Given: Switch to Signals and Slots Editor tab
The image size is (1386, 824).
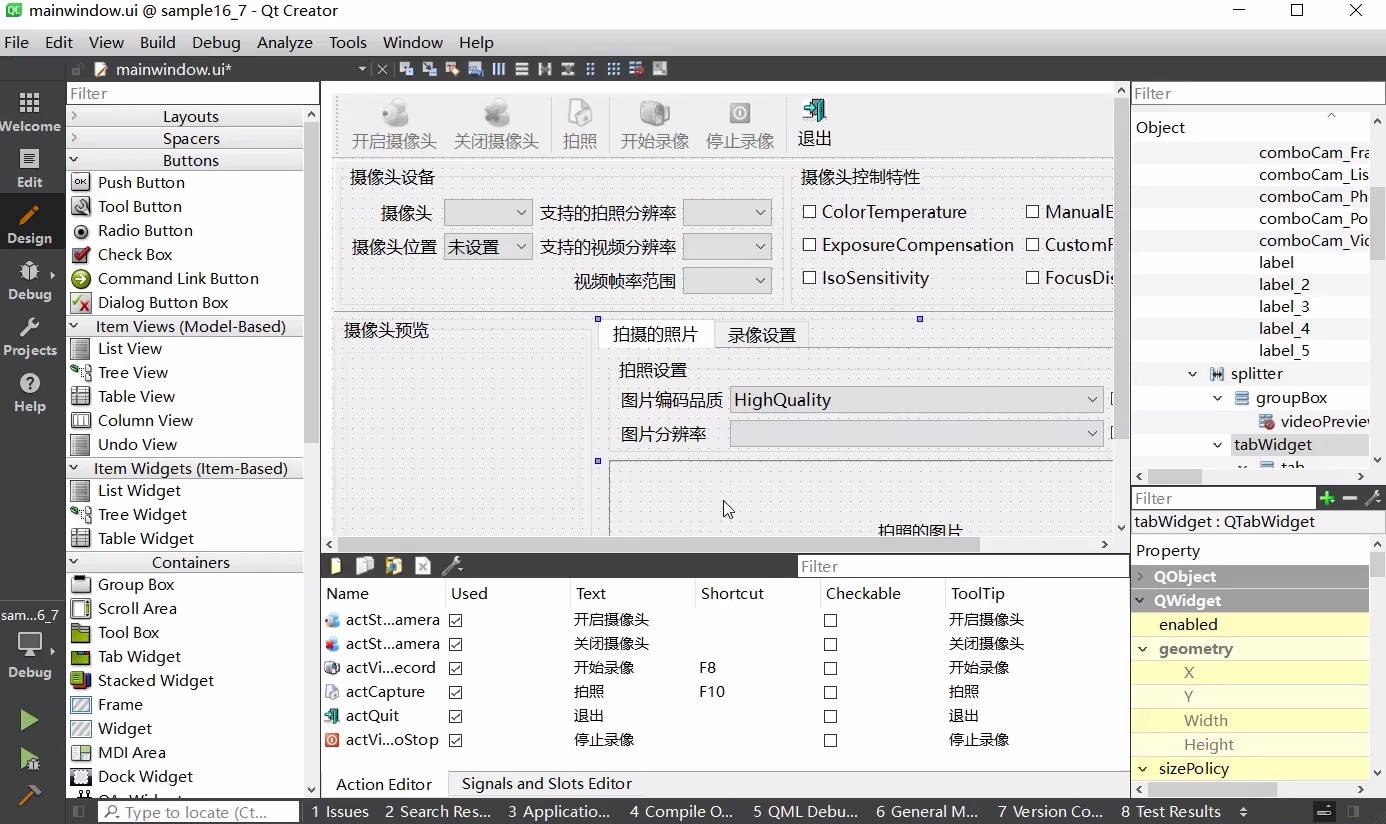Looking at the screenshot, I should tap(547, 783).
